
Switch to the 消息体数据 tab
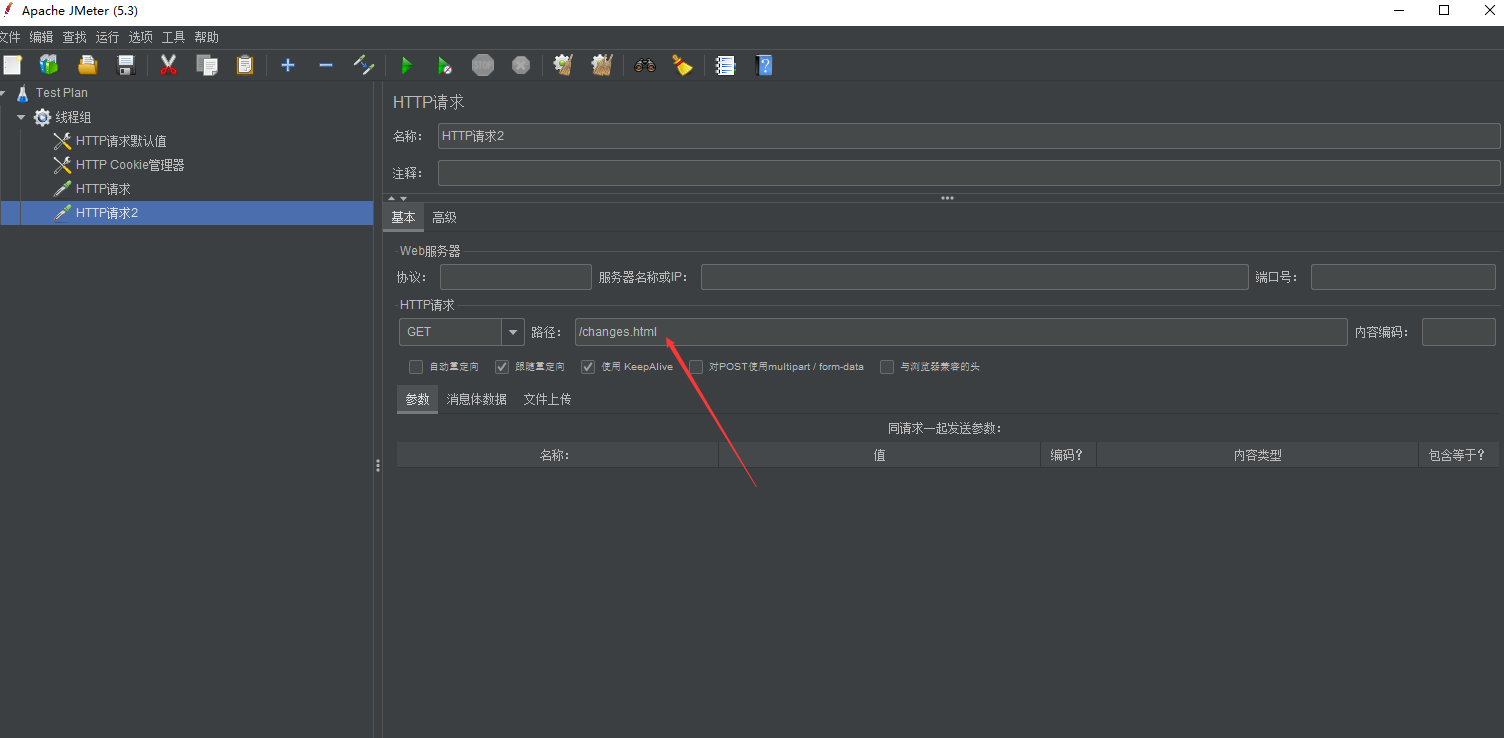click(477, 398)
